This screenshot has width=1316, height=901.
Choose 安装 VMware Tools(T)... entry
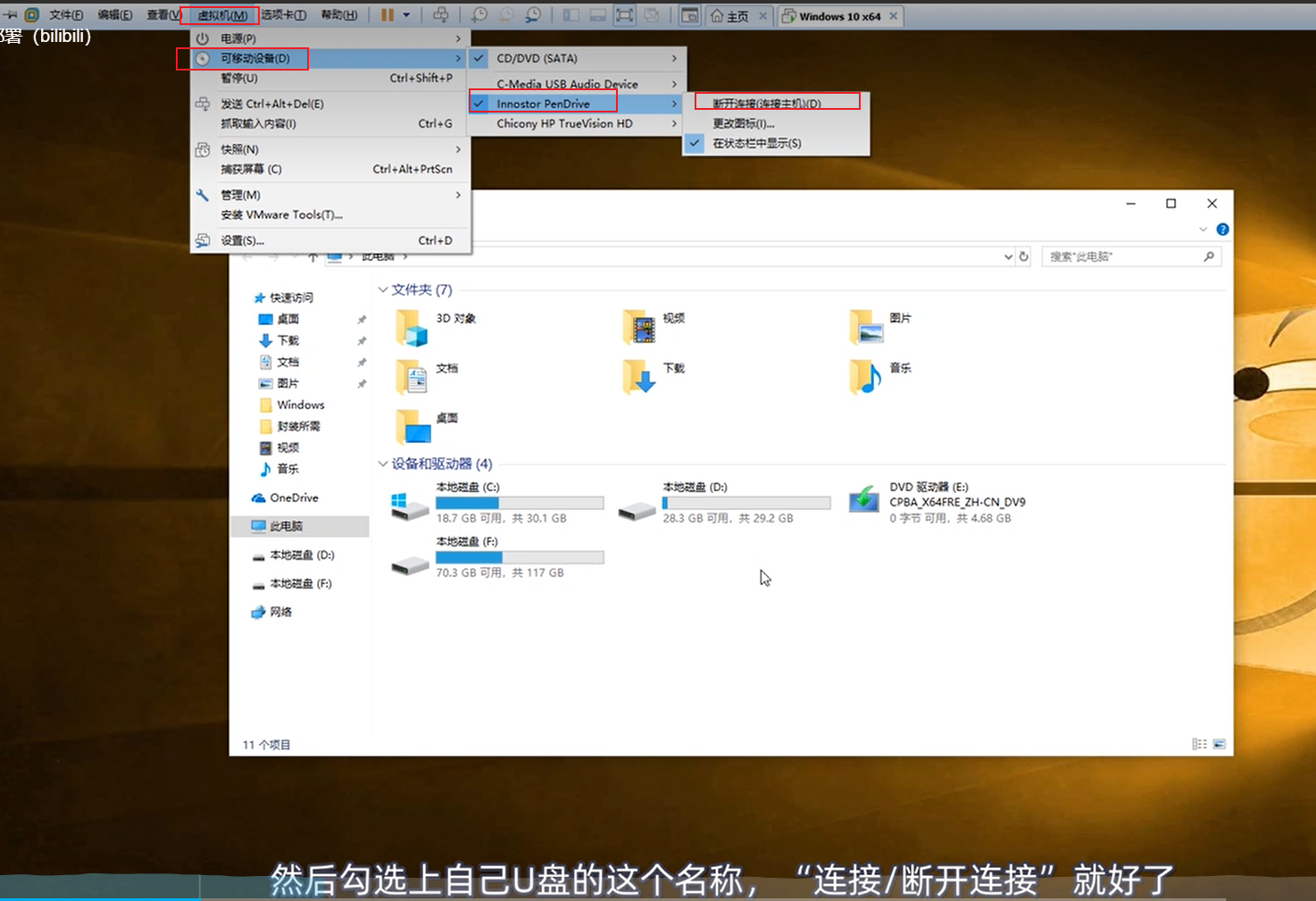coord(330,214)
